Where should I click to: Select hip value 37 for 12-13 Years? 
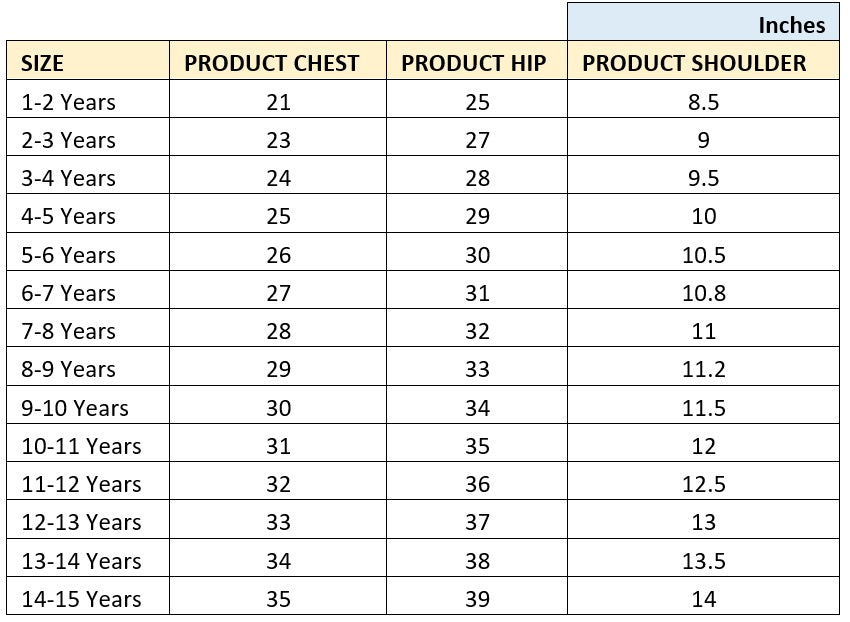point(478,522)
